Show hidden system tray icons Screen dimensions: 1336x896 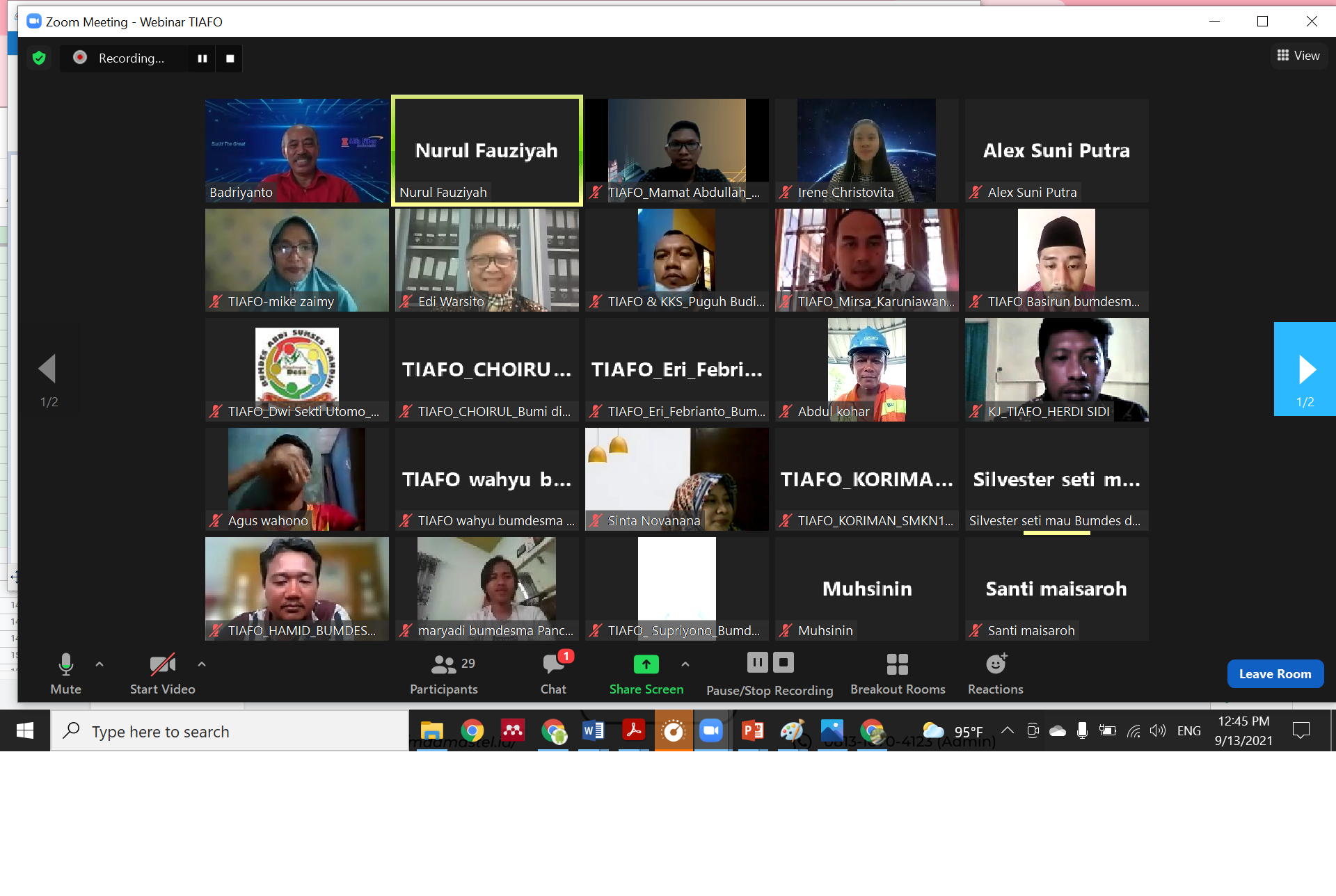click(x=1007, y=730)
